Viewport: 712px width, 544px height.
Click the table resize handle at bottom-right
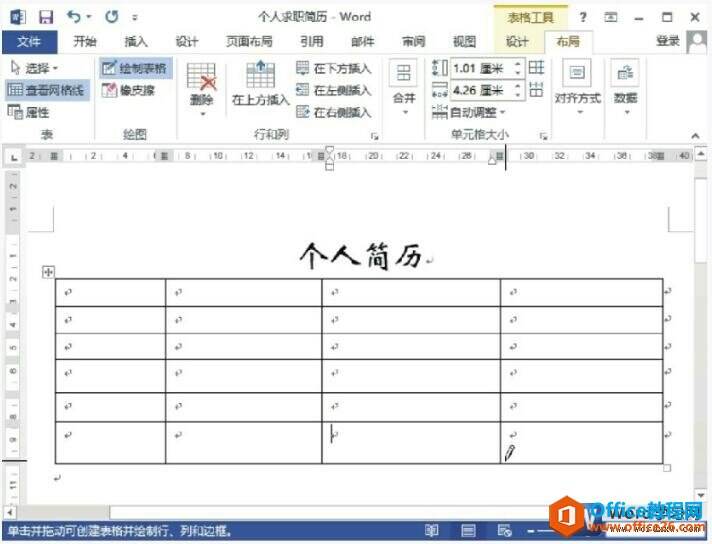667,468
